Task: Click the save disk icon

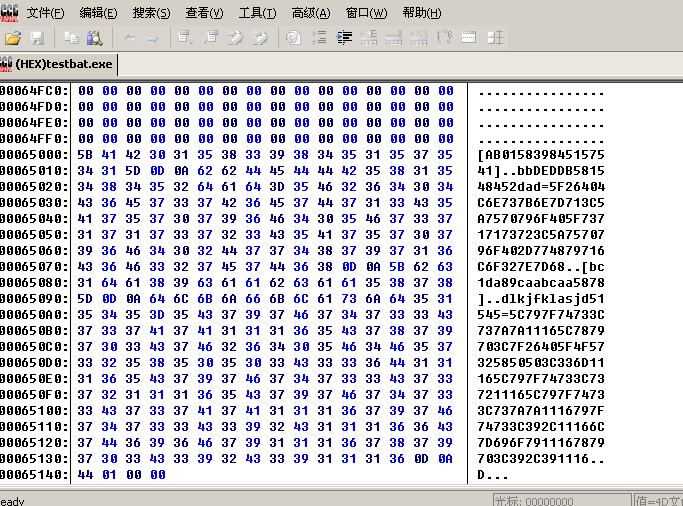Action: [x=38, y=38]
